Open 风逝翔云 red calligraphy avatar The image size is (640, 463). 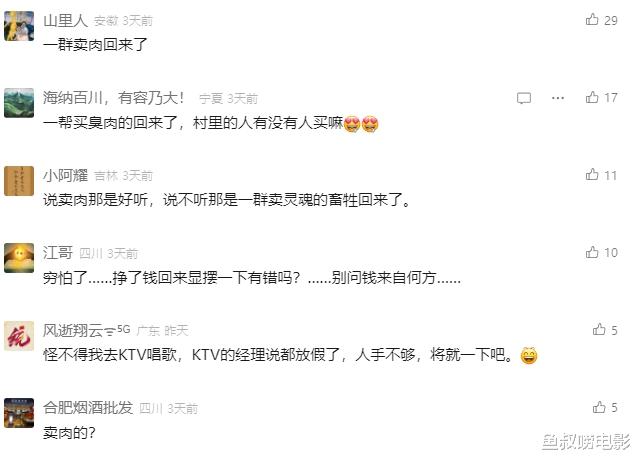19,336
